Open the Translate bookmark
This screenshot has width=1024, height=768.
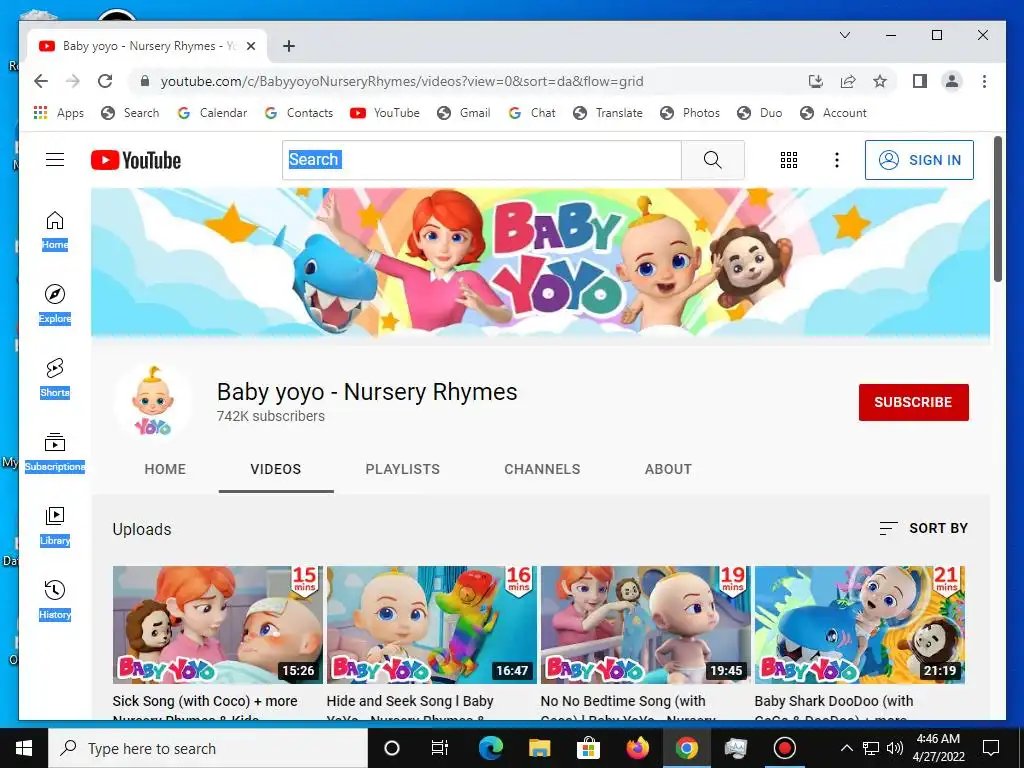607,113
